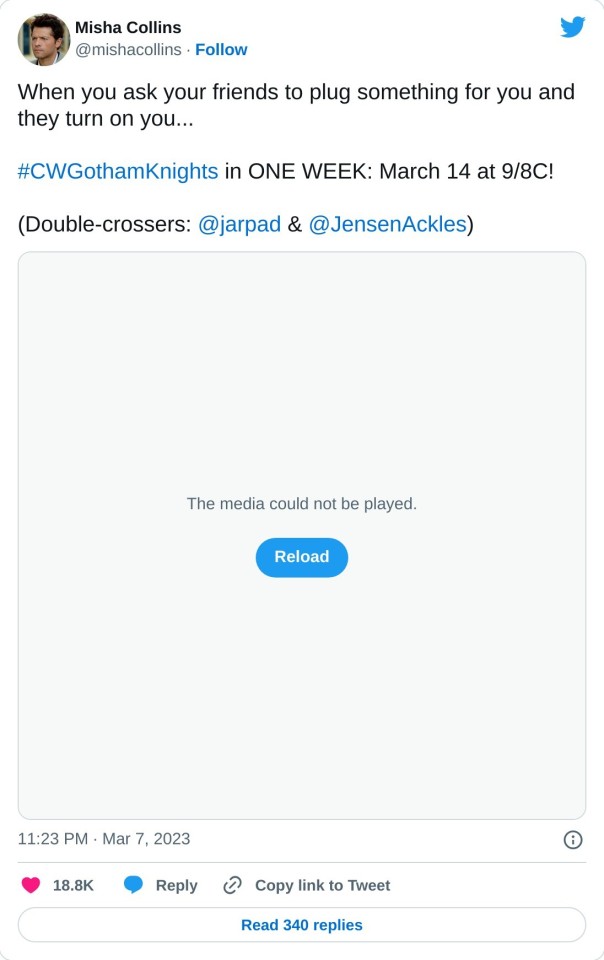Click the Reply label
Viewport: 604px width, 960px height.
tap(176, 885)
